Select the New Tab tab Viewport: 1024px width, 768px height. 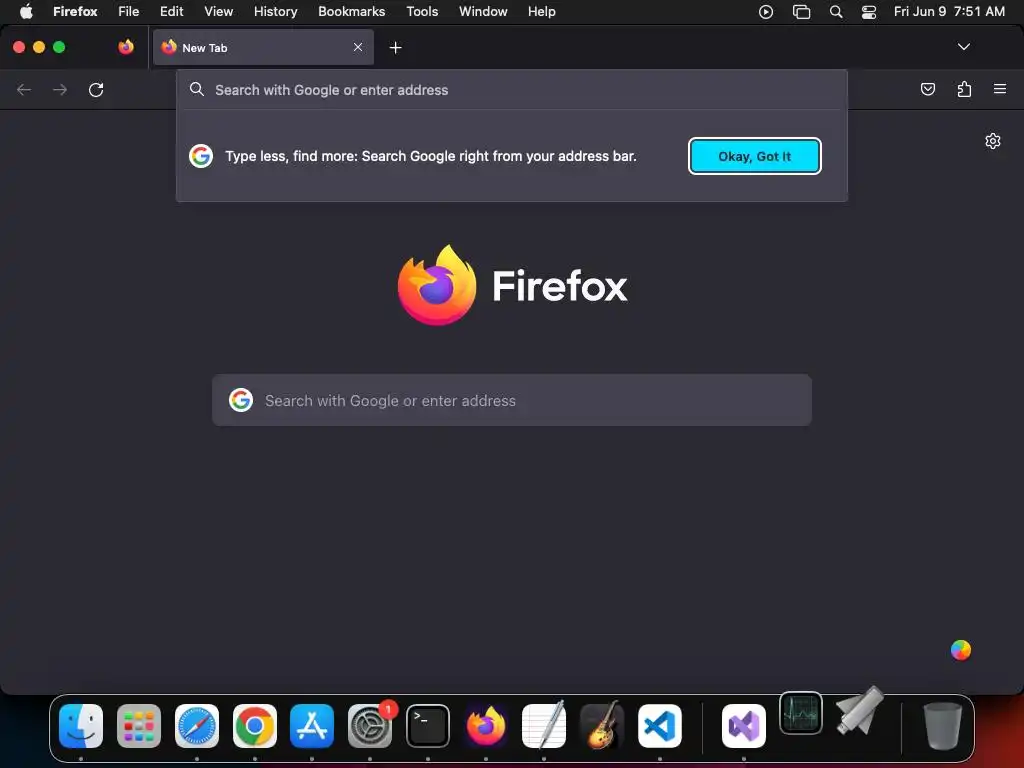point(263,47)
